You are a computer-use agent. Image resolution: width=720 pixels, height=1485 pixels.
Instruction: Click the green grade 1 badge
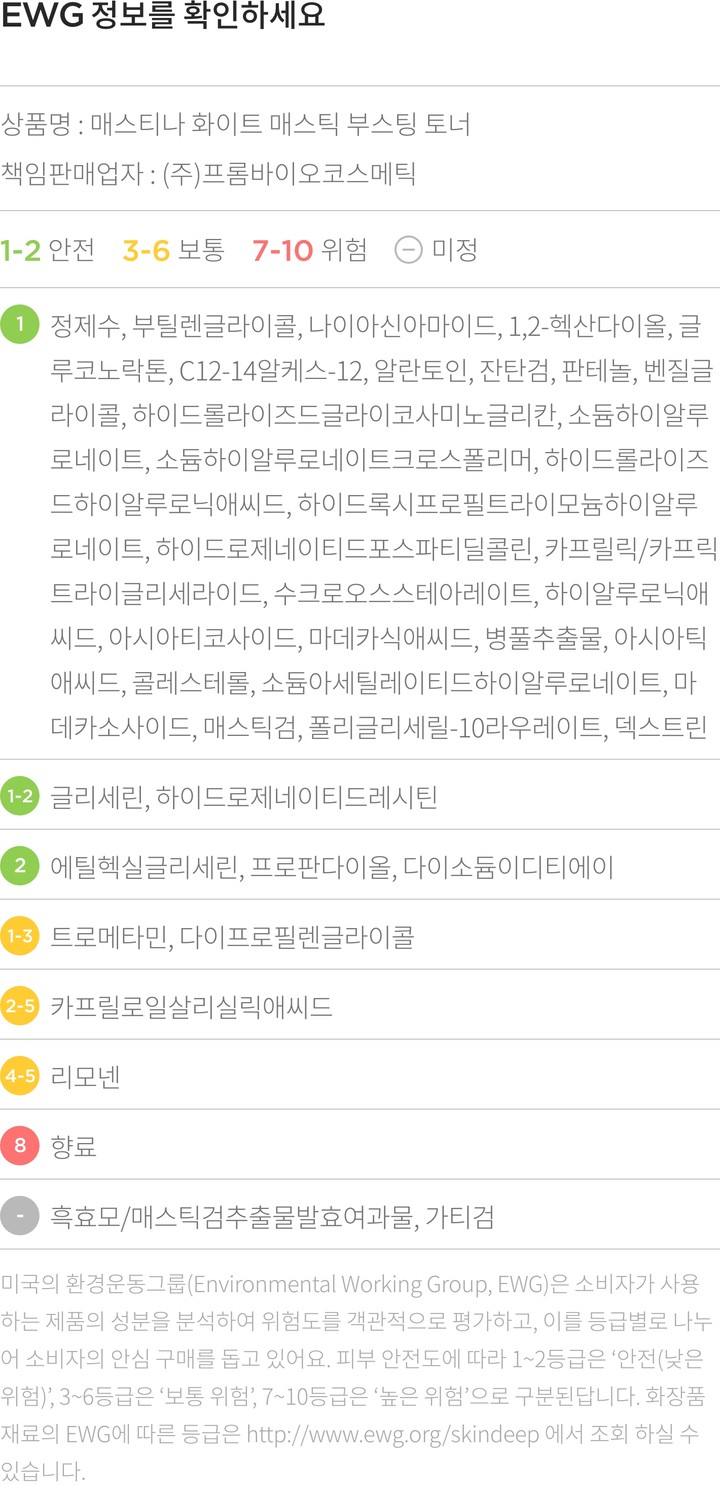coord(20,325)
